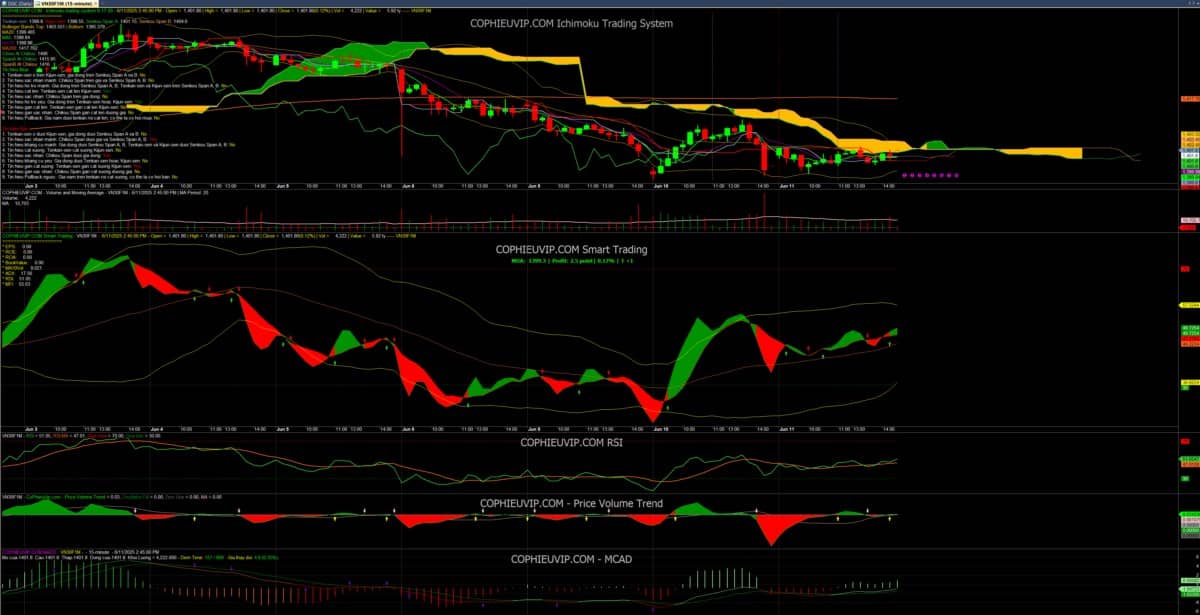This screenshot has width=1200, height=615.
Task: Click 'Jun 4' on the Ichimoku pane time axis
Action: tap(157, 185)
